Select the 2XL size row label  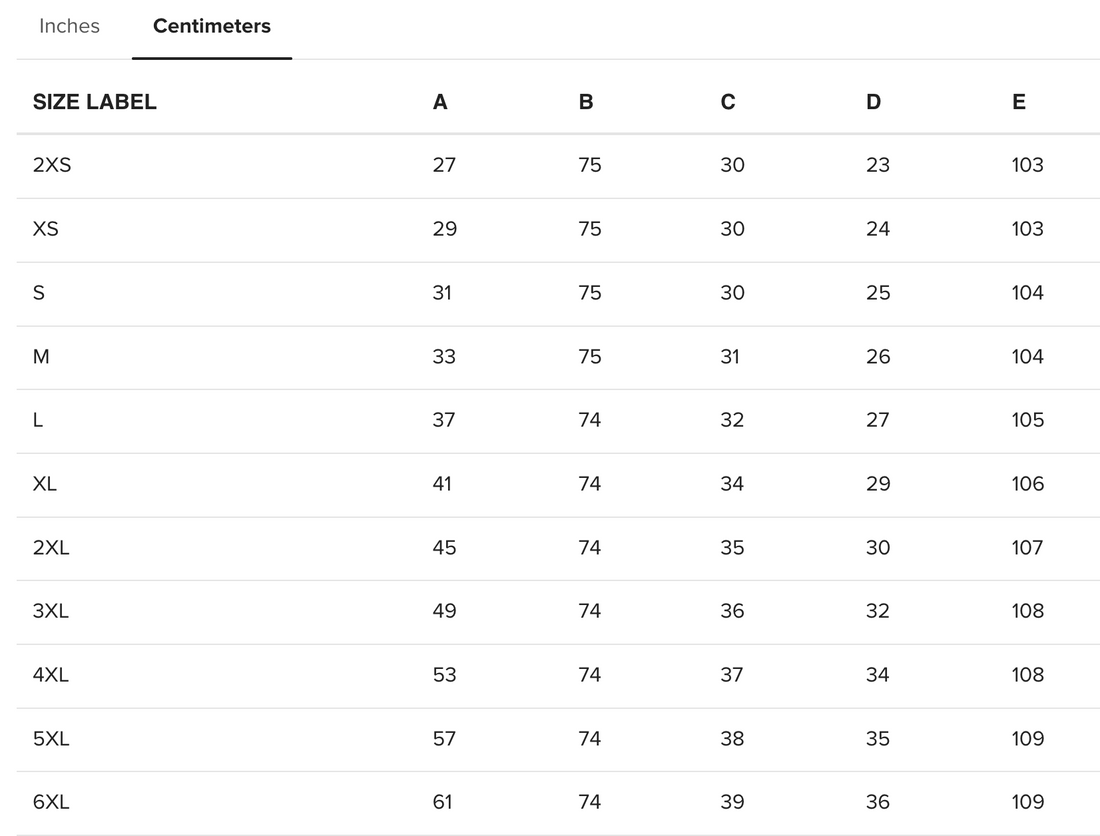[x=51, y=548]
